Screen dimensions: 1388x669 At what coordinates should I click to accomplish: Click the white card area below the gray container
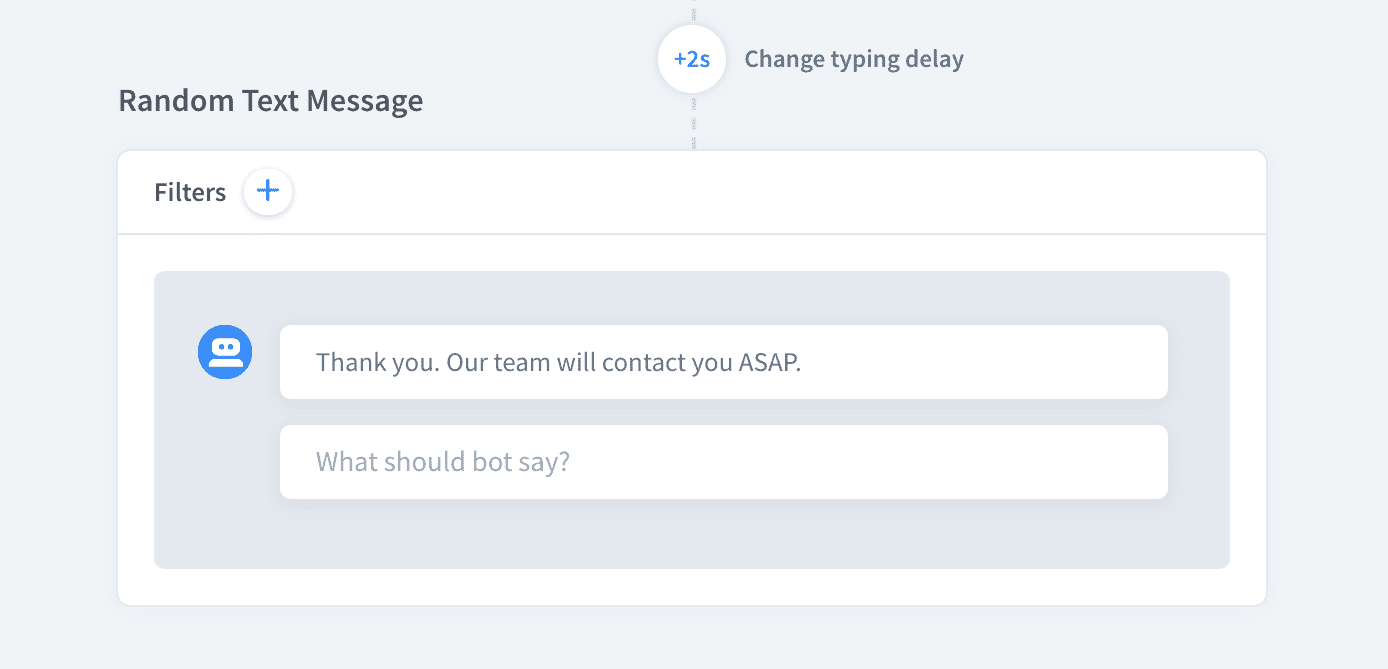(690, 587)
